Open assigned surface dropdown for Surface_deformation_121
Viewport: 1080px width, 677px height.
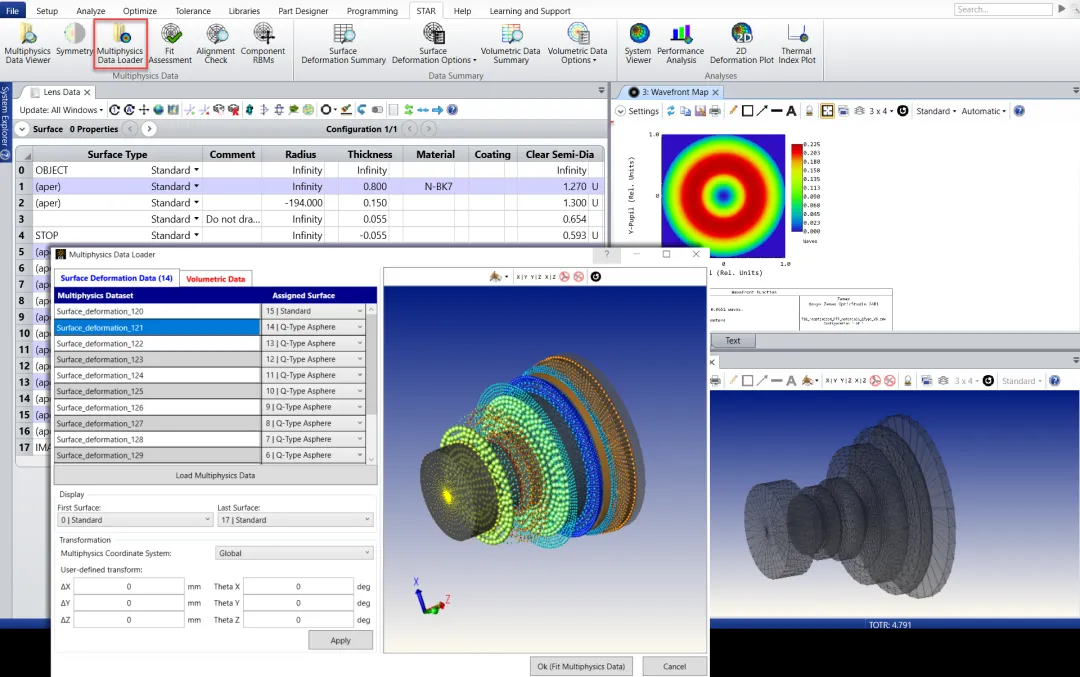point(314,327)
